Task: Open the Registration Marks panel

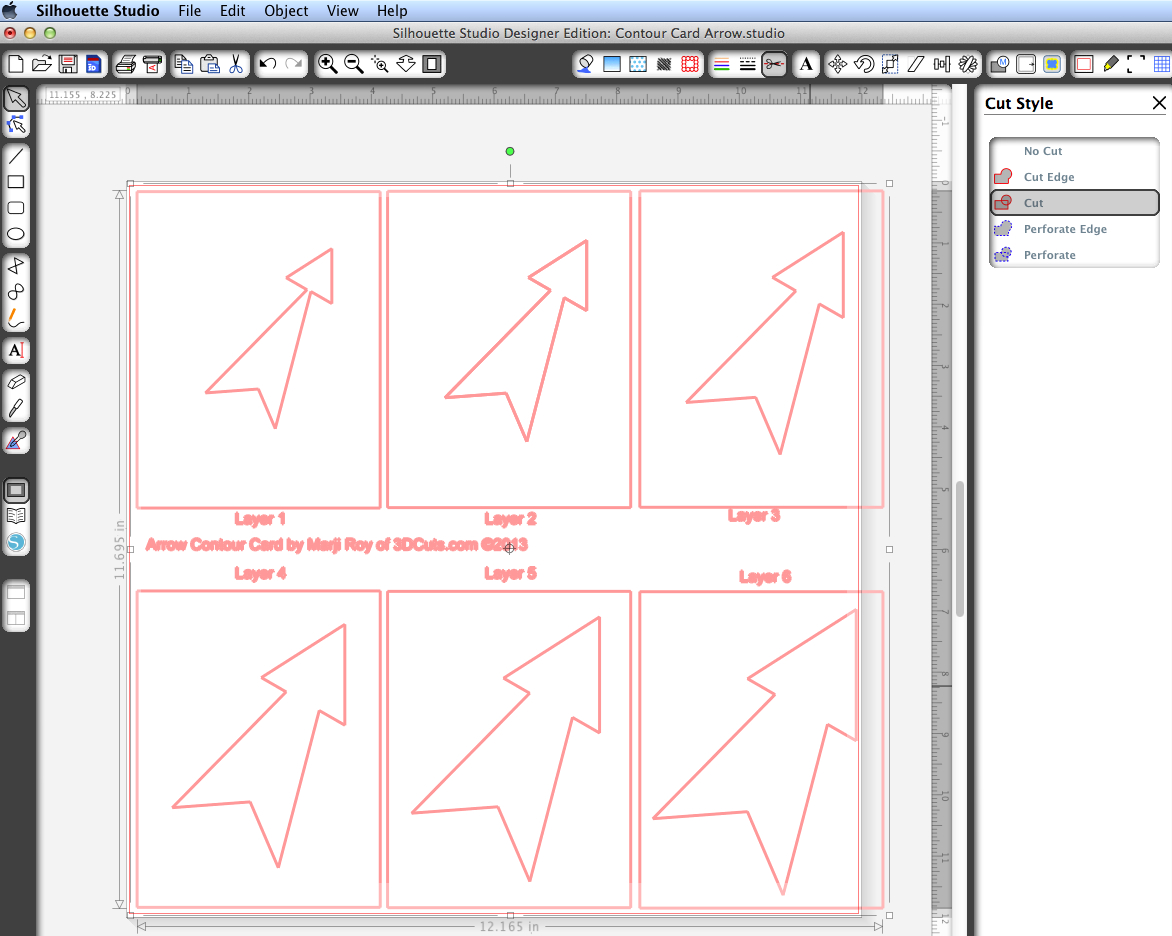Action: tap(1136, 64)
